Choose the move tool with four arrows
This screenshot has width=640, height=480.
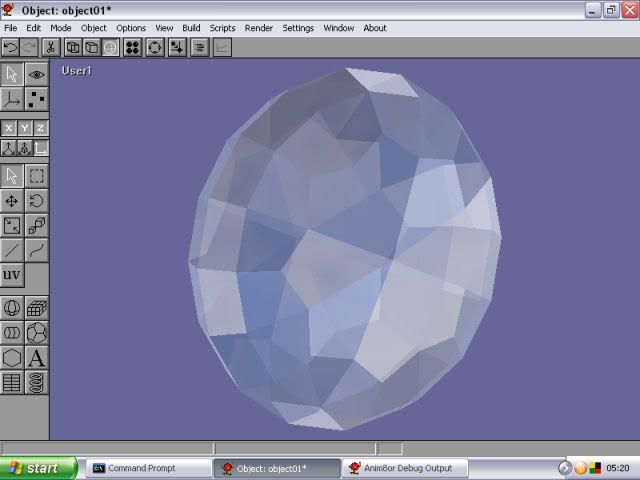click(12, 201)
